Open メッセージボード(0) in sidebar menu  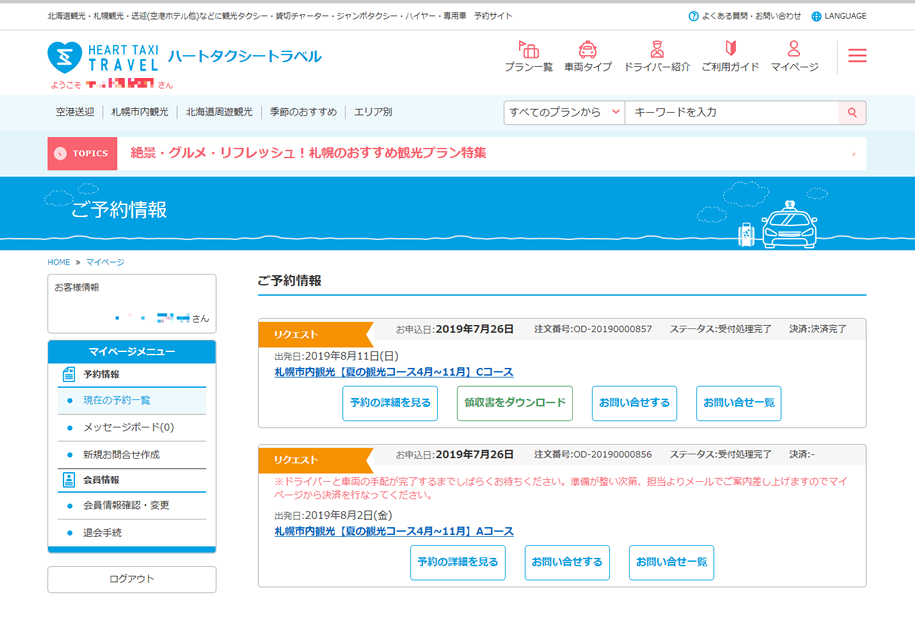pyautogui.click(x=128, y=428)
